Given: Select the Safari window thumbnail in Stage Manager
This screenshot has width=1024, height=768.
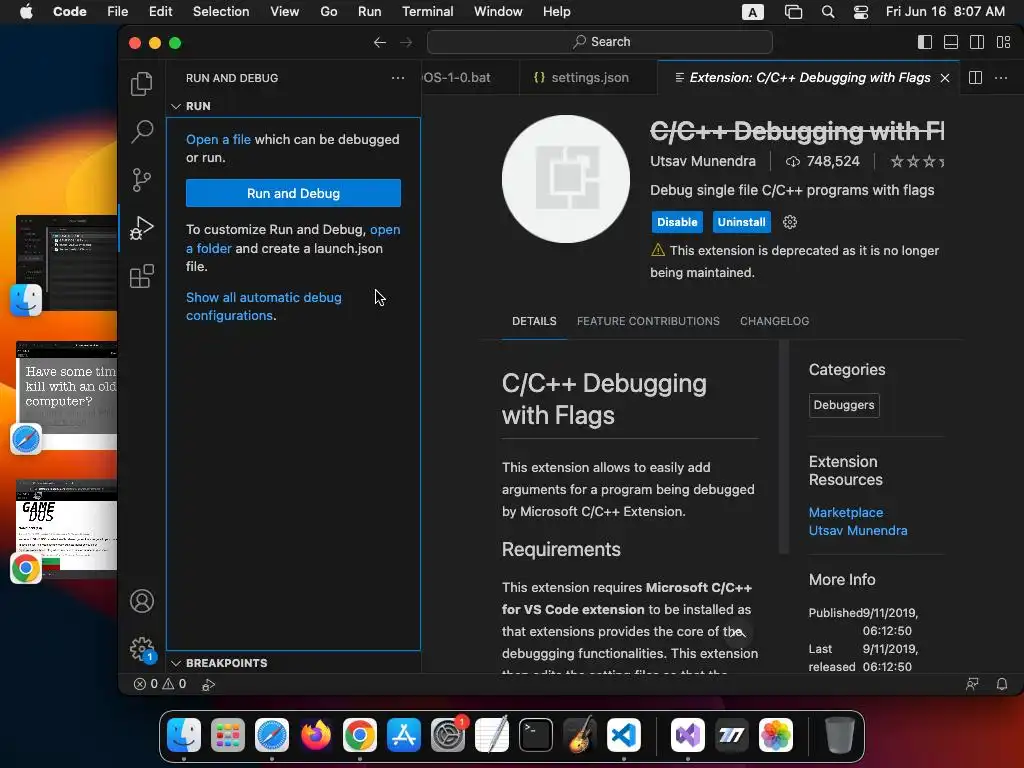Looking at the screenshot, I should 66,396.
